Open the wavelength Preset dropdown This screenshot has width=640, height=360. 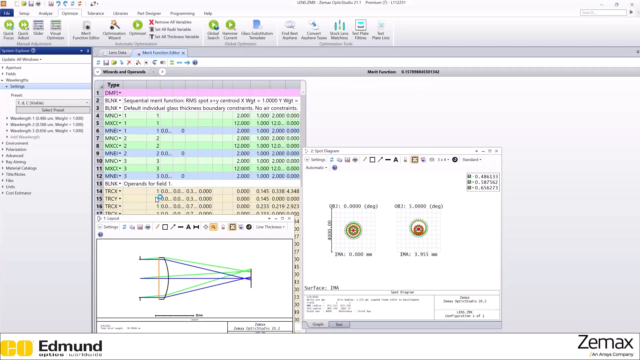click(53, 103)
